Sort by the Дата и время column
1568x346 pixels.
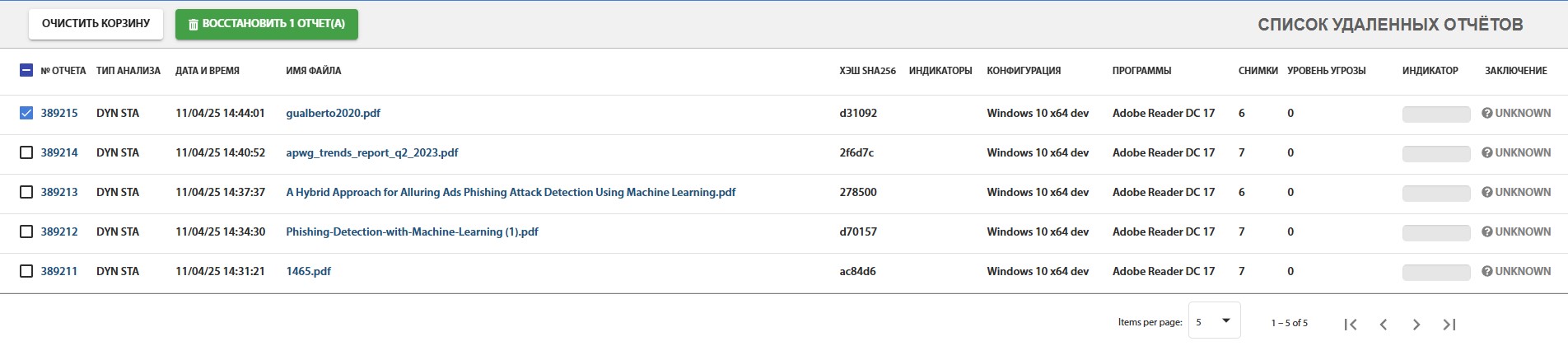click(207, 71)
